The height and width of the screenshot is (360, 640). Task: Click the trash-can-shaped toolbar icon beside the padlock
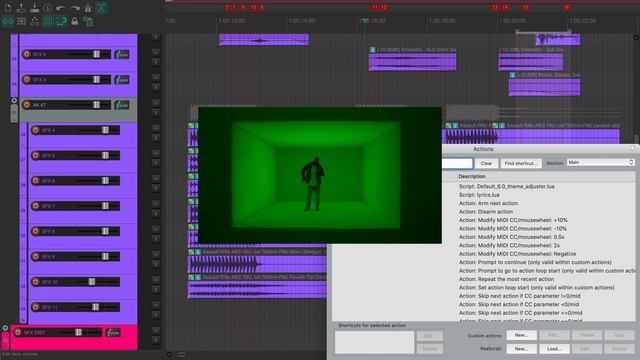click(x=88, y=21)
